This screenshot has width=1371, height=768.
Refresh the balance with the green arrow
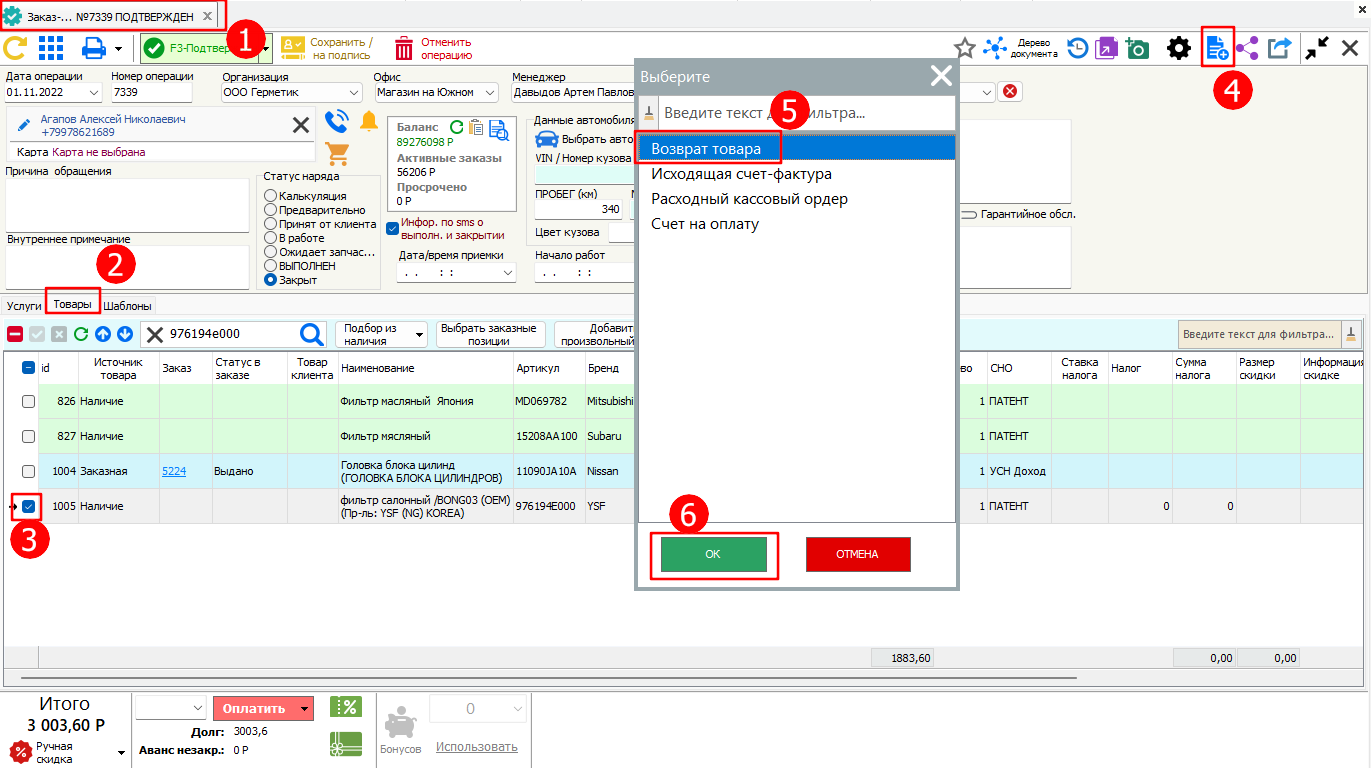tap(456, 127)
